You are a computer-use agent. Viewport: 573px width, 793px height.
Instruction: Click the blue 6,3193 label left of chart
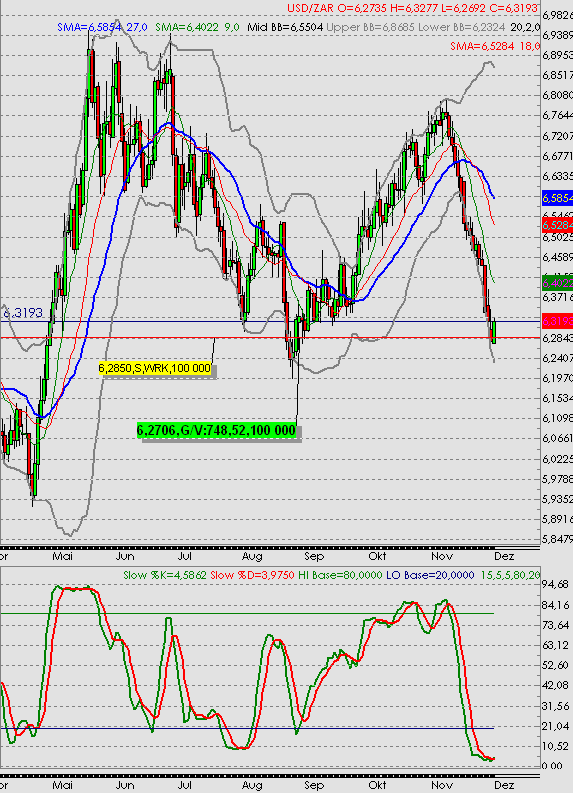click(x=23, y=313)
